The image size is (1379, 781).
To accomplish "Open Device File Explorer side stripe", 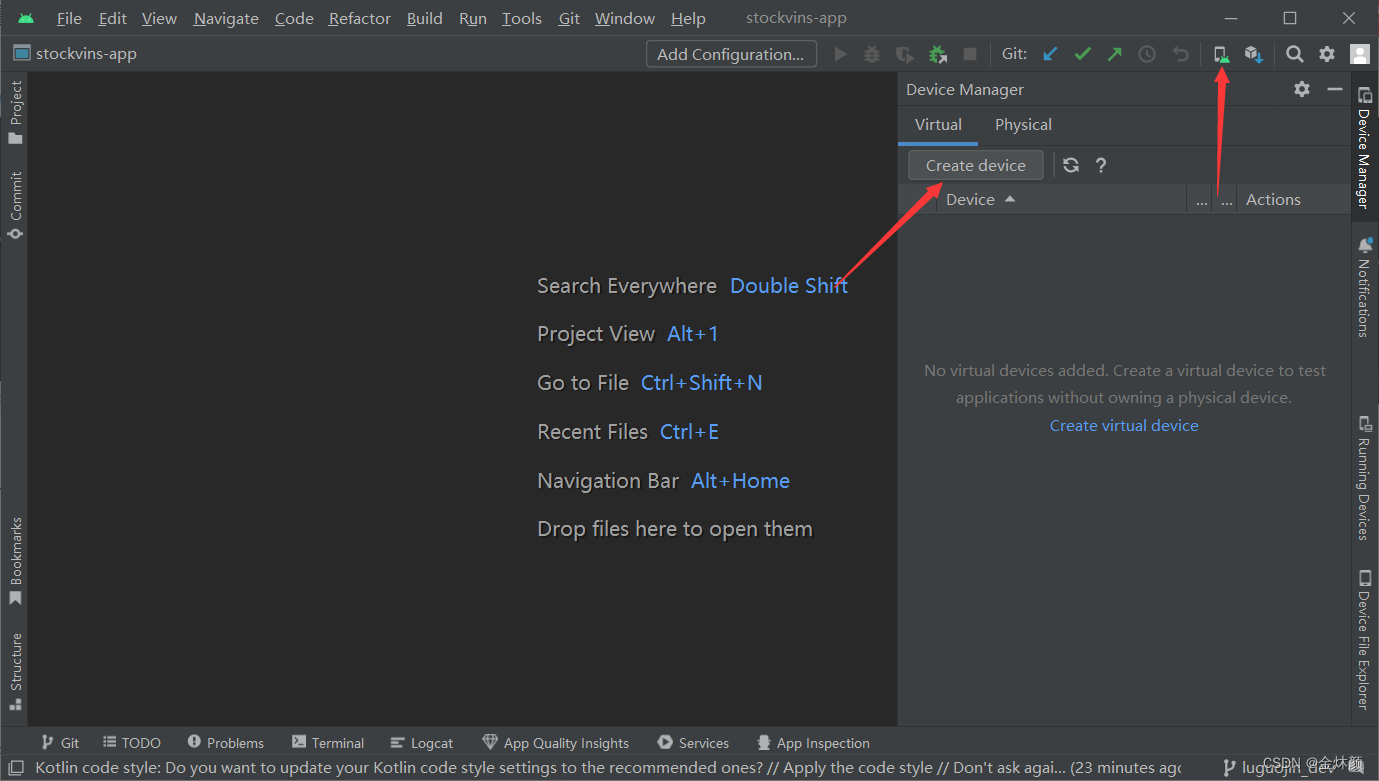I will tap(1364, 639).
